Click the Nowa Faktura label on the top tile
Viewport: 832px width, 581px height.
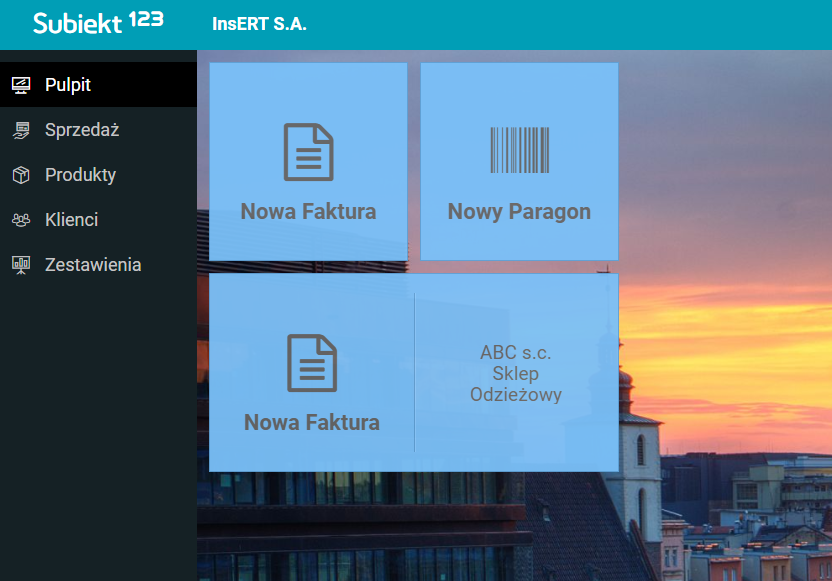coord(308,211)
